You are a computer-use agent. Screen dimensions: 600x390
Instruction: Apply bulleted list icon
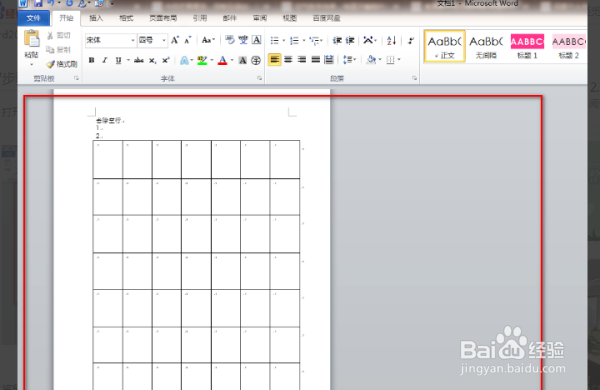click(274, 40)
